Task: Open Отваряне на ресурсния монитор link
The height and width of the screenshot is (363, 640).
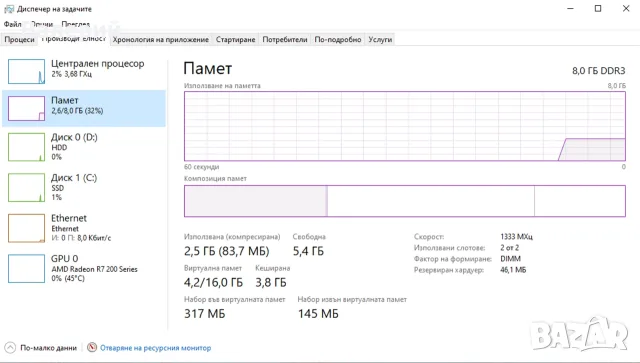Action: pyautogui.click(x=156, y=348)
